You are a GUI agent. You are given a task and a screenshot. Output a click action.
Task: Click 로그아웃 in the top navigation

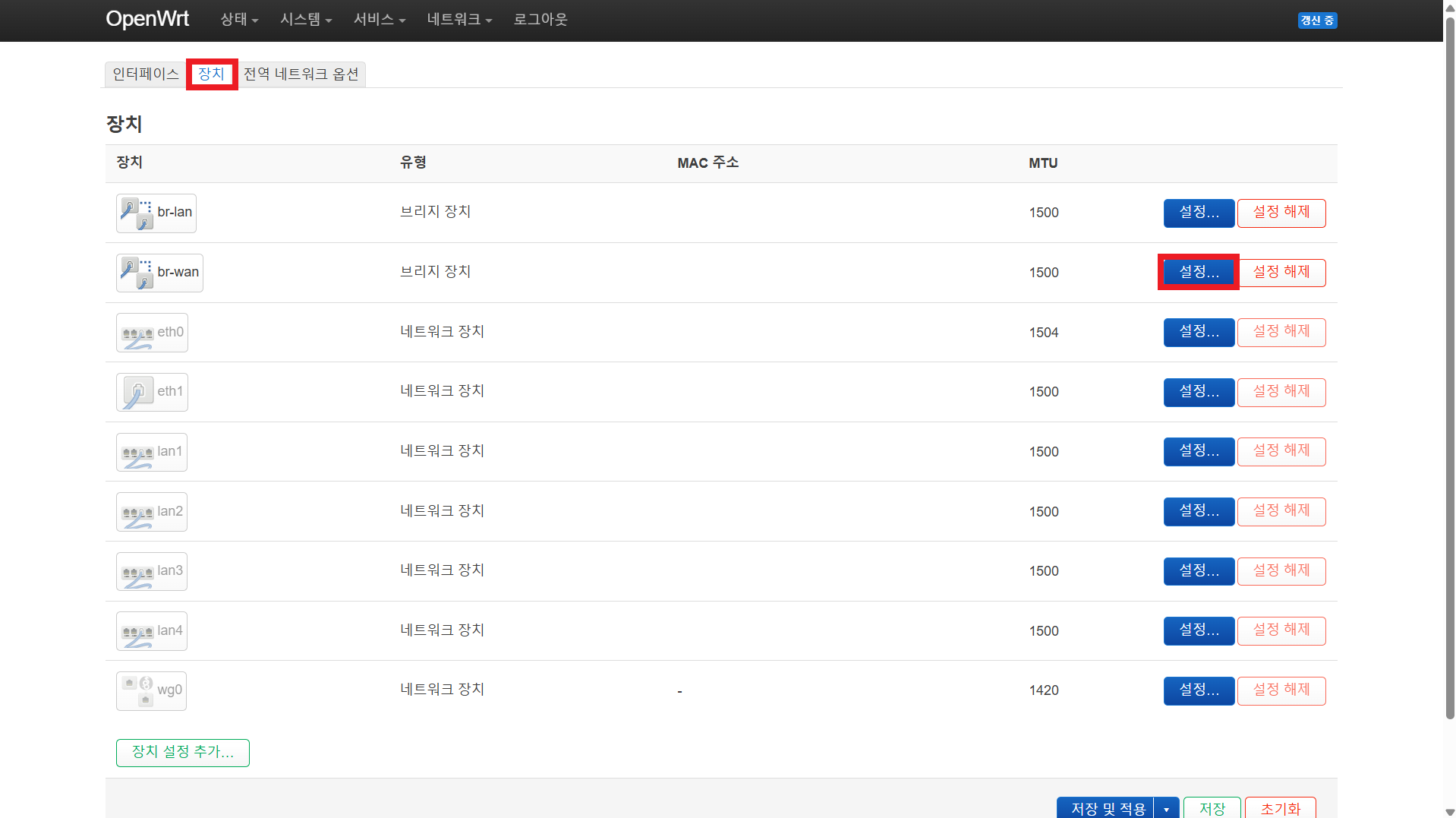pos(540,20)
